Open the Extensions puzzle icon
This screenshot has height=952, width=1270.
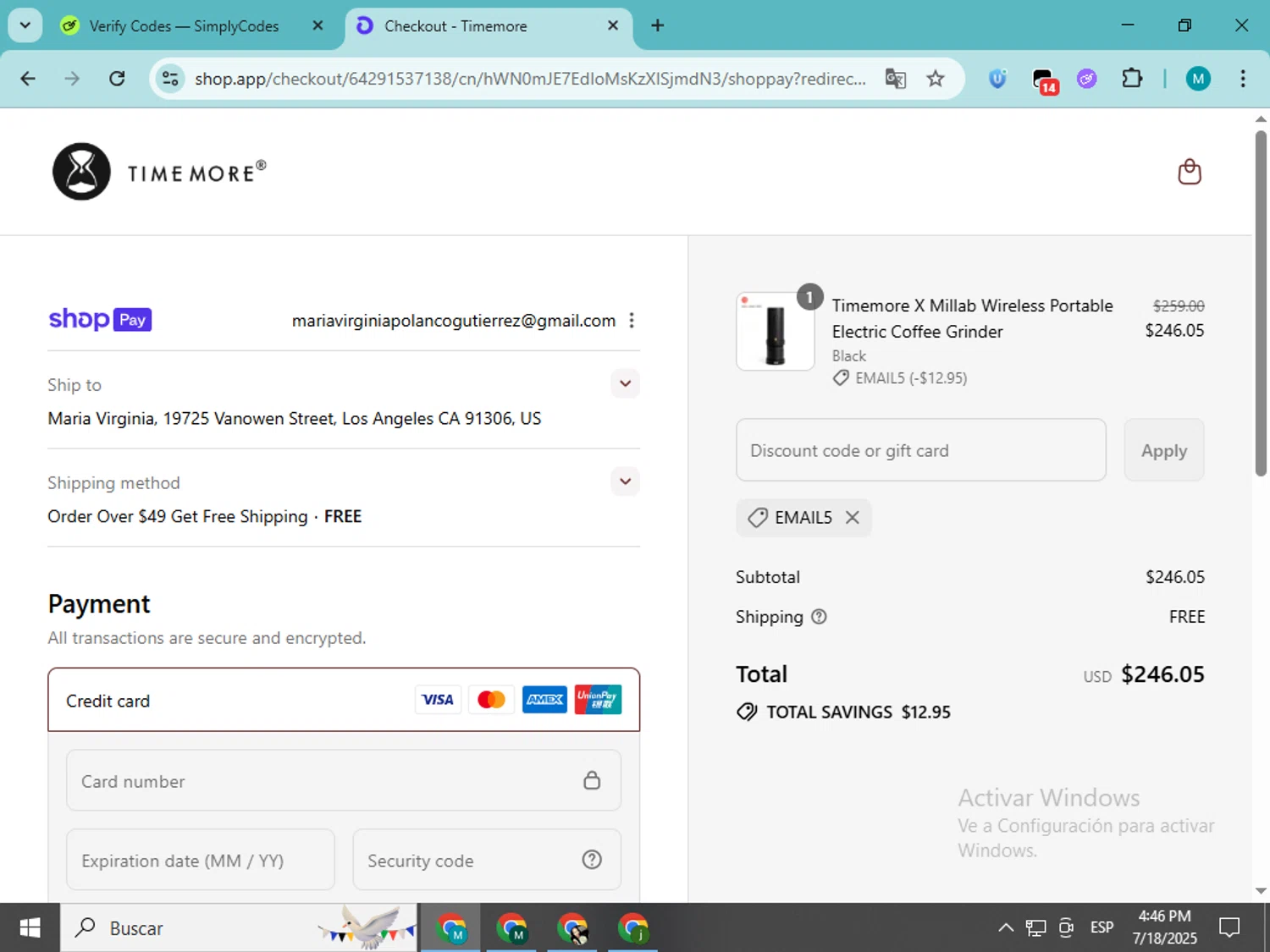click(1132, 79)
